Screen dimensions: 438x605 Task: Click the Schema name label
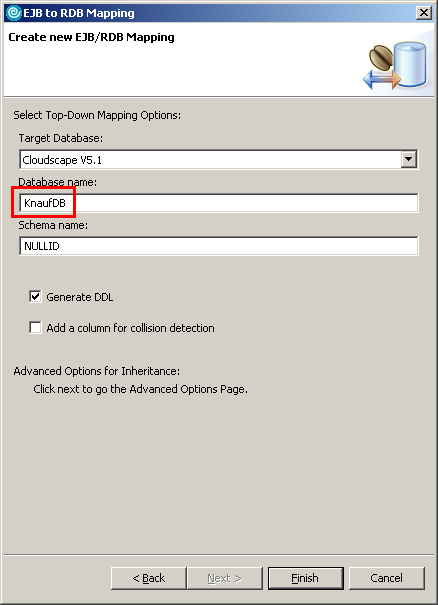click(53, 225)
